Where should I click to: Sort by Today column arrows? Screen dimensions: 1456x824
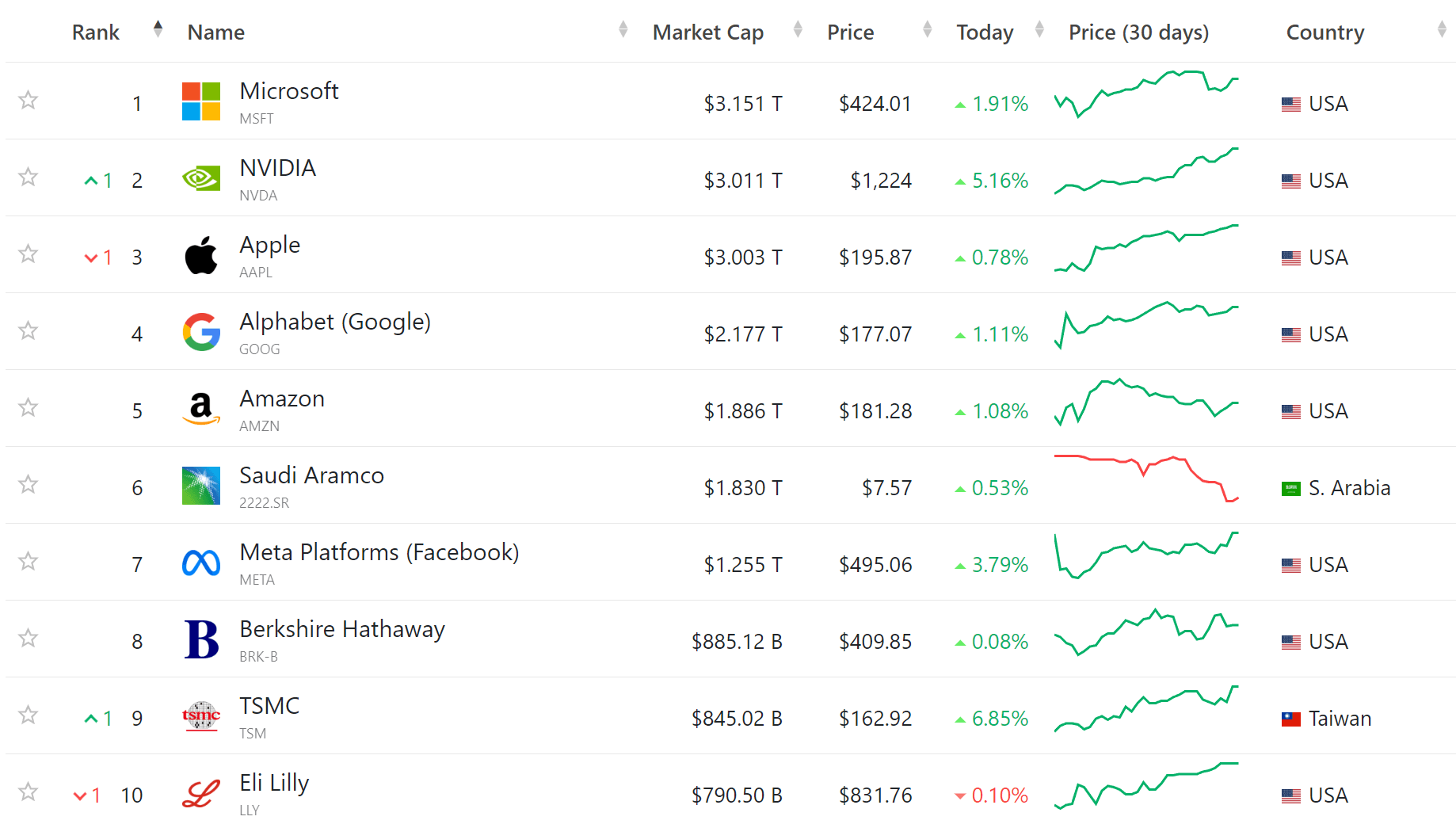click(1039, 30)
